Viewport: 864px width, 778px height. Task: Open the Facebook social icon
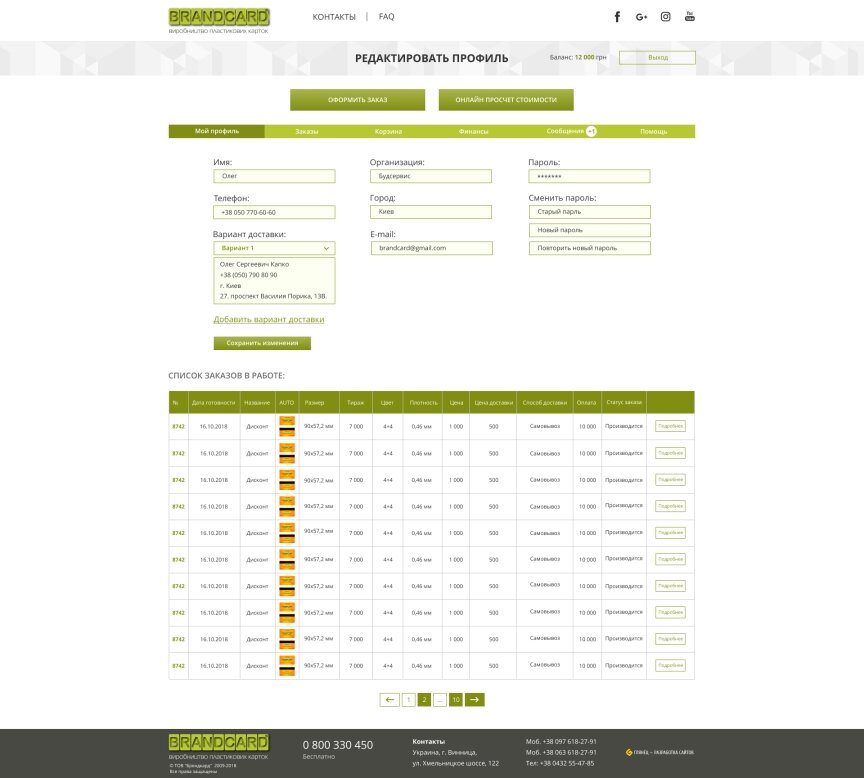[617, 17]
